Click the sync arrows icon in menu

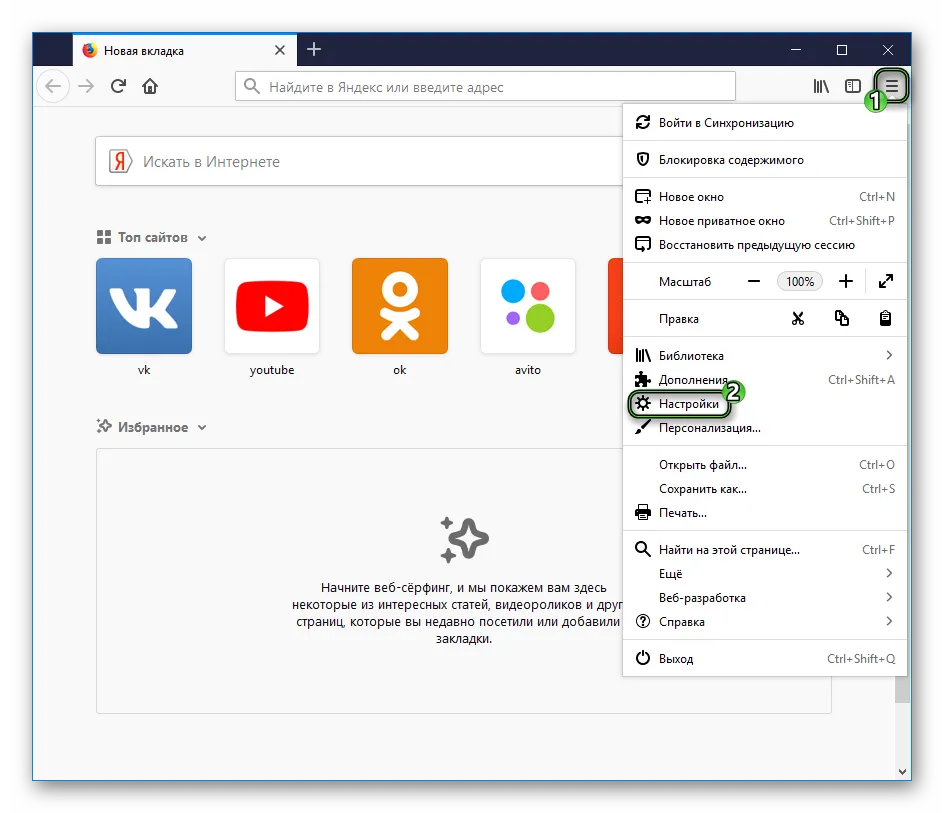(643, 122)
